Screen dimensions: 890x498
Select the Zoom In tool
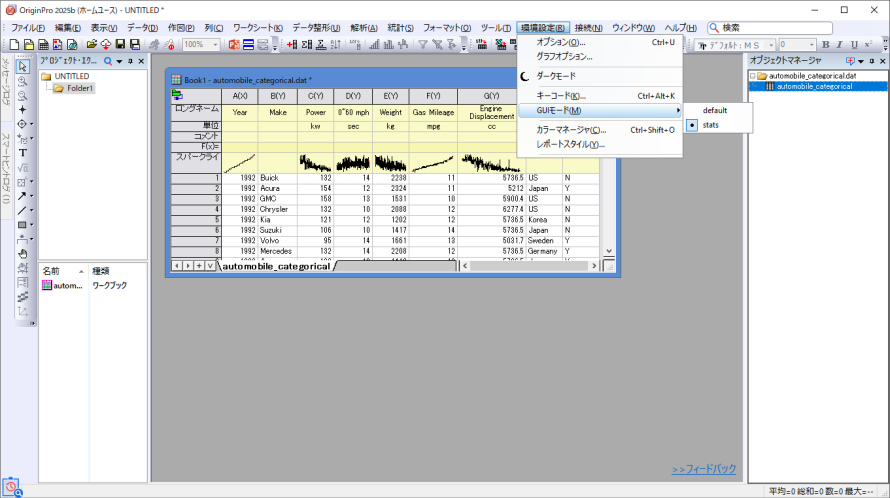pyautogui.click(x=22, y=81)
